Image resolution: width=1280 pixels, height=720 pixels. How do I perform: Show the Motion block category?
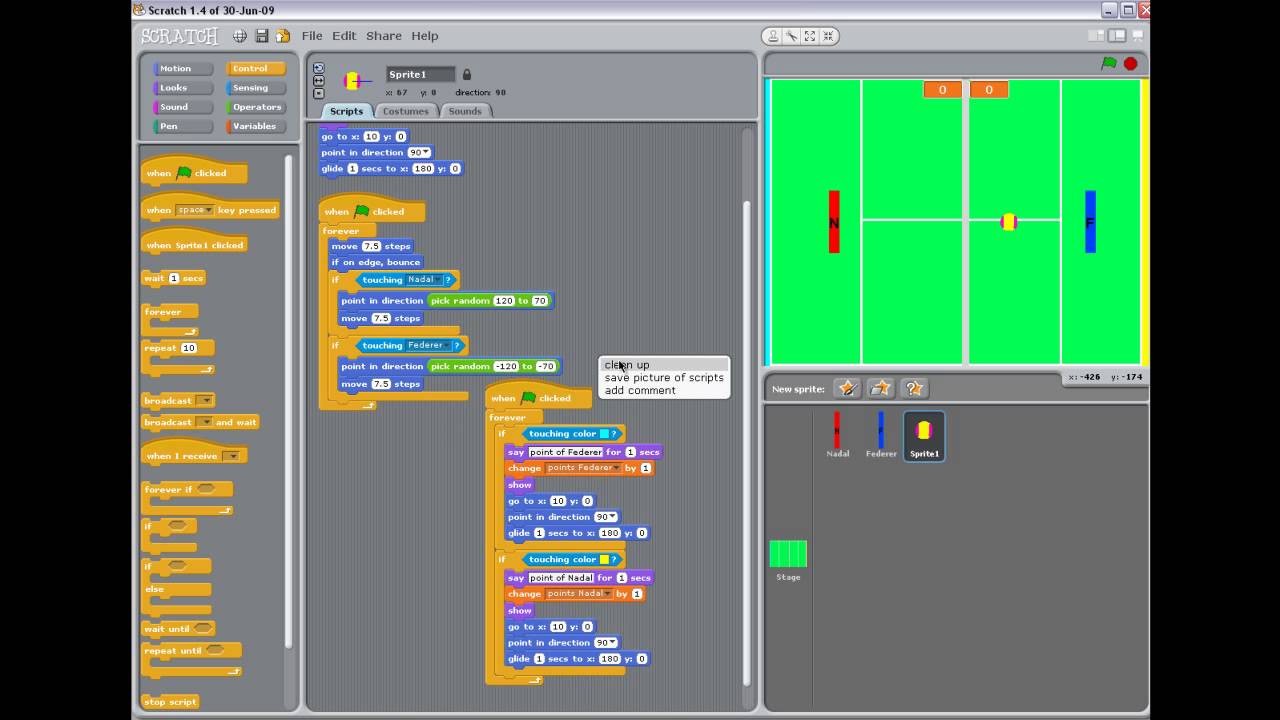[183, 69]
